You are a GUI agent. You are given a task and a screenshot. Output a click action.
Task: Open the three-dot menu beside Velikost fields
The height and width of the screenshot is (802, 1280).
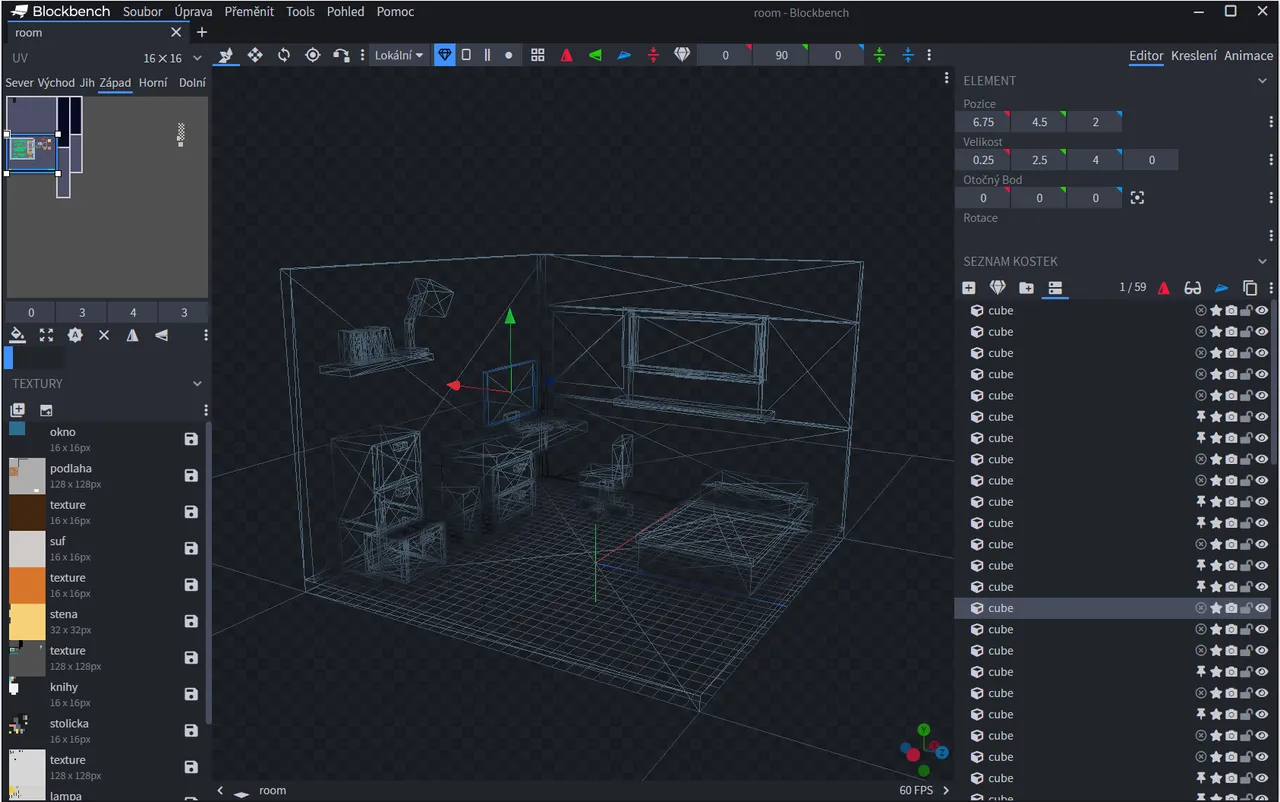coord(1271,160)
